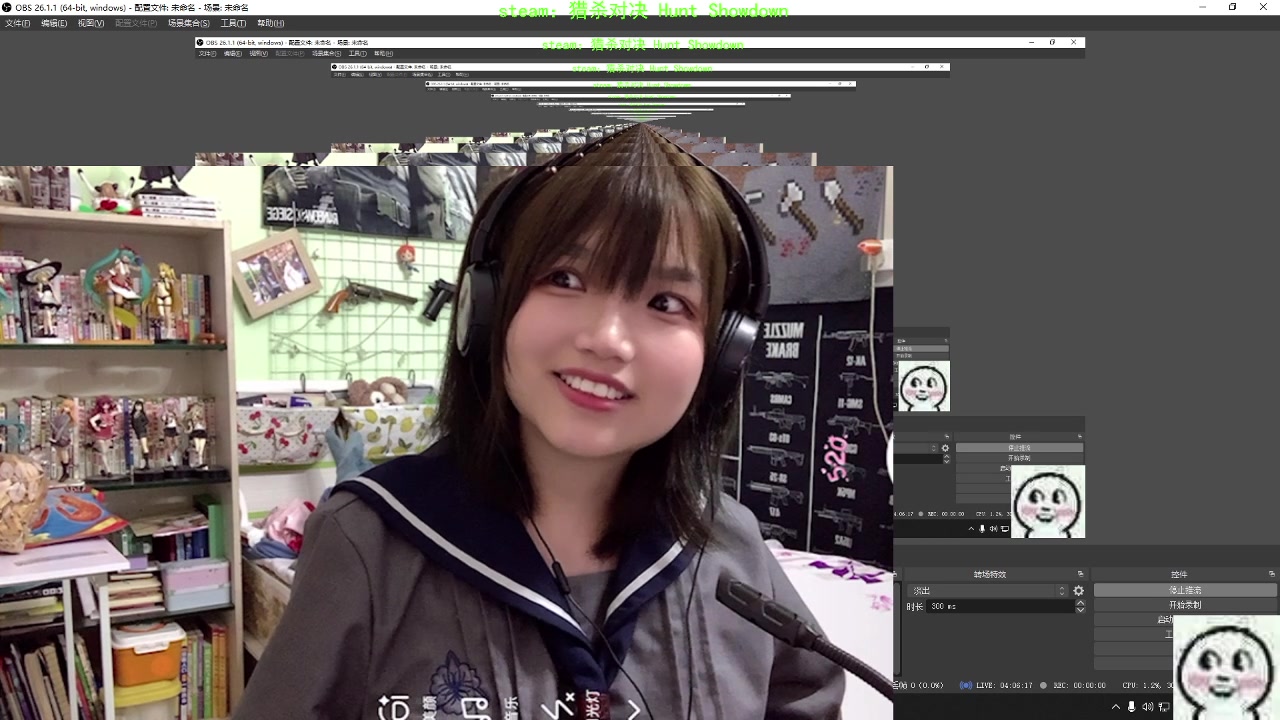Click the stop streaming button in 控件

coord(1185,591)
